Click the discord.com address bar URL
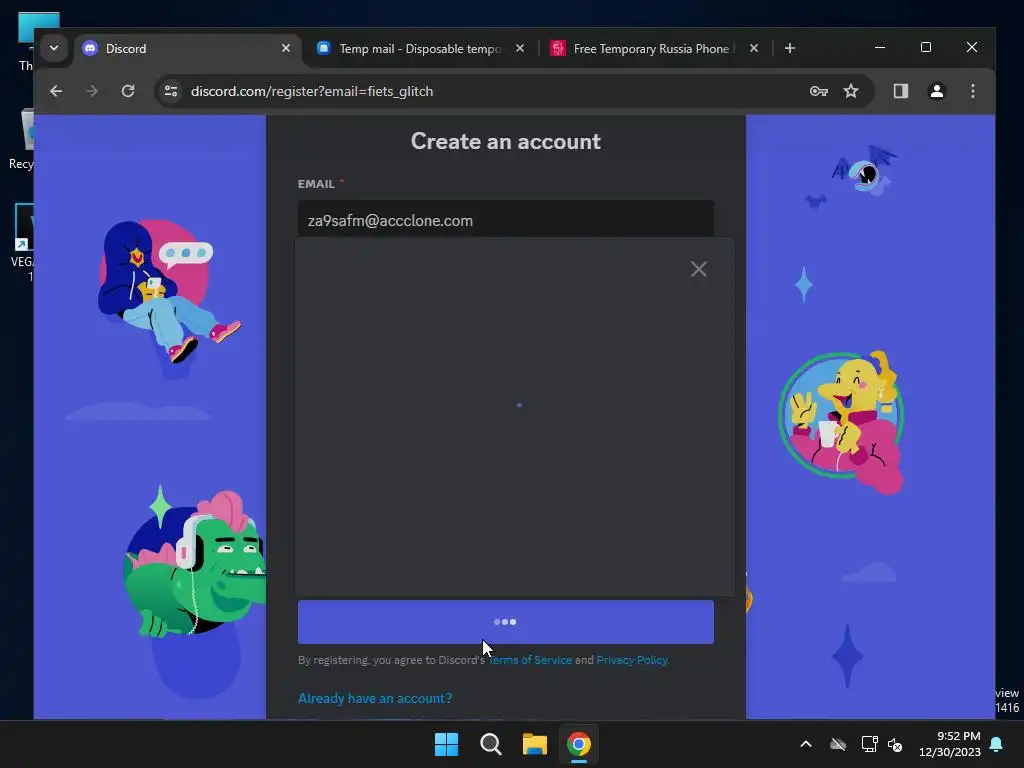1024x768 pixels. 312,91
